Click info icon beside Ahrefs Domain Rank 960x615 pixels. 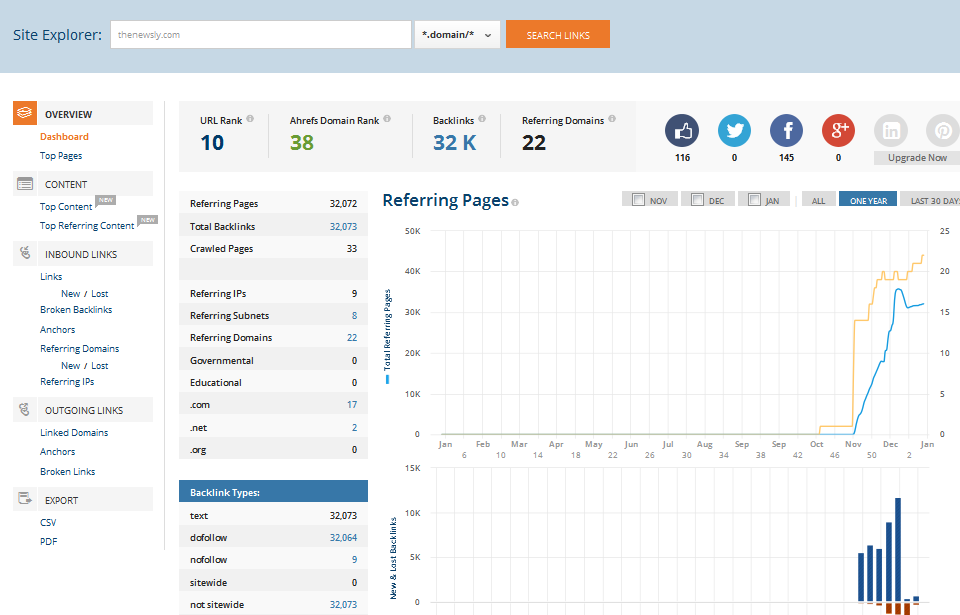pos(387,119)
